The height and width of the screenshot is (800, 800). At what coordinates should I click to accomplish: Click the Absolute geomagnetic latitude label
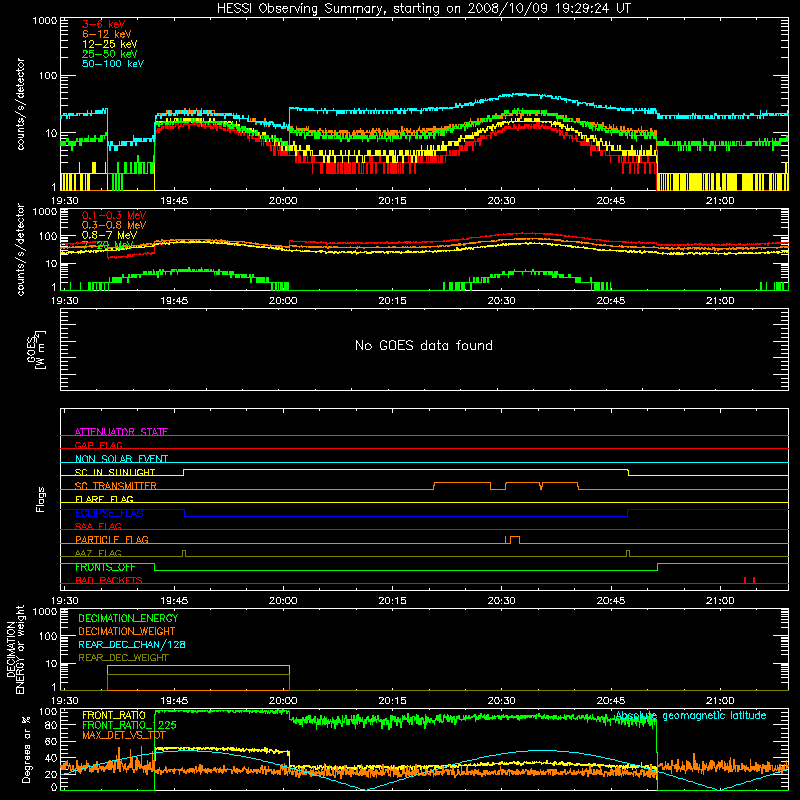pos(691,715)
